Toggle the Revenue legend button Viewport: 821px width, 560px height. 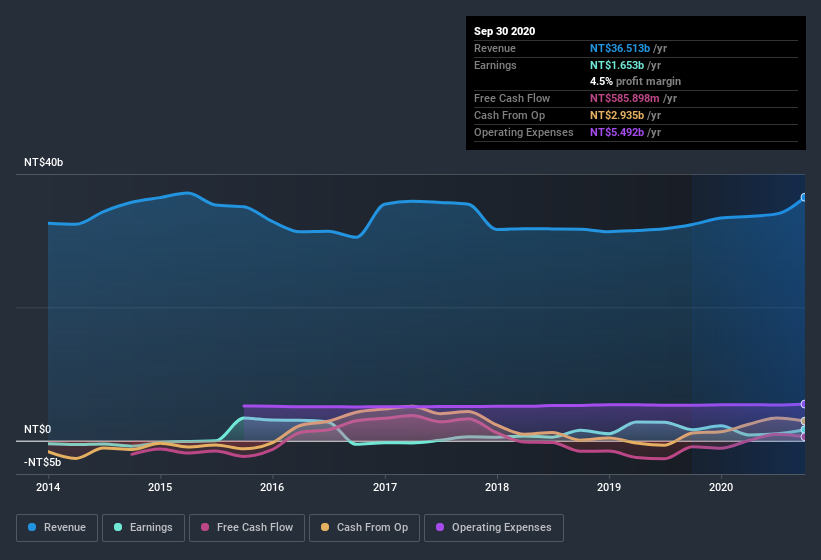pyautogui.click(x=57, y=528)
